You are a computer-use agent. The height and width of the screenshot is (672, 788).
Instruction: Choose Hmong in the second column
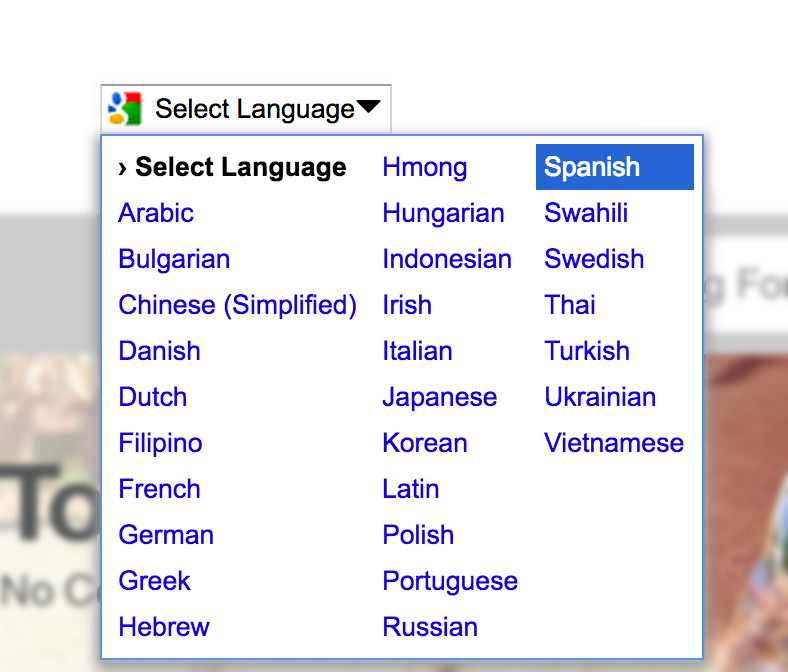coord(425,167)
